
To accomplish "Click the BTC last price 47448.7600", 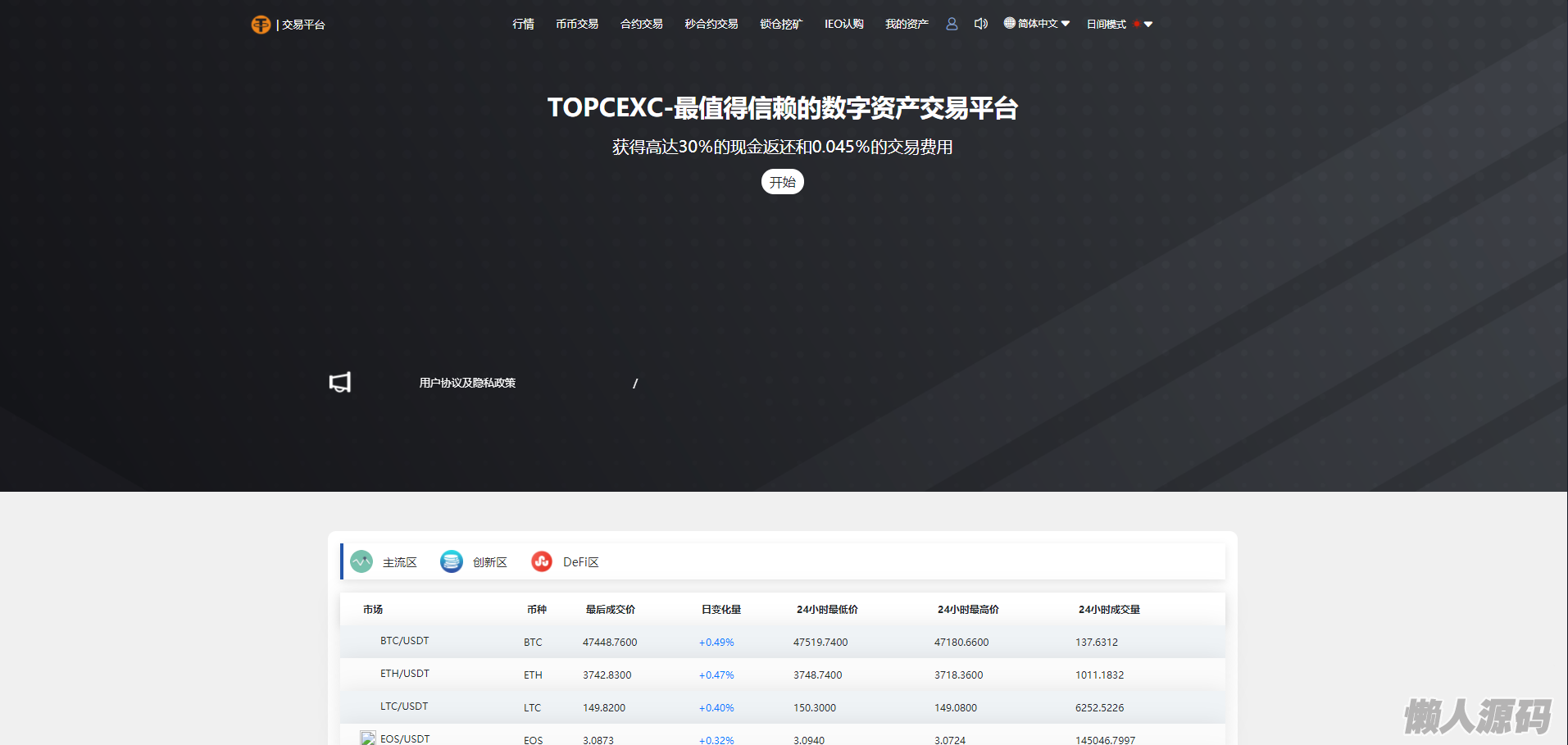I will pos(610,643).
